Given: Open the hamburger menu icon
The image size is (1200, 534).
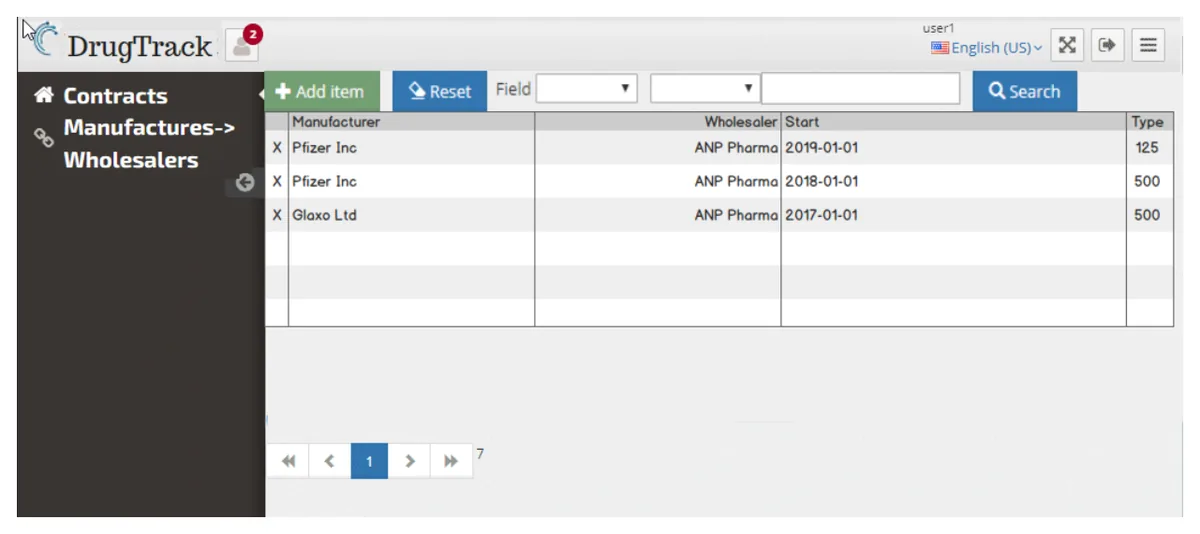Looking at the screenshot, I should point(1148,45).
